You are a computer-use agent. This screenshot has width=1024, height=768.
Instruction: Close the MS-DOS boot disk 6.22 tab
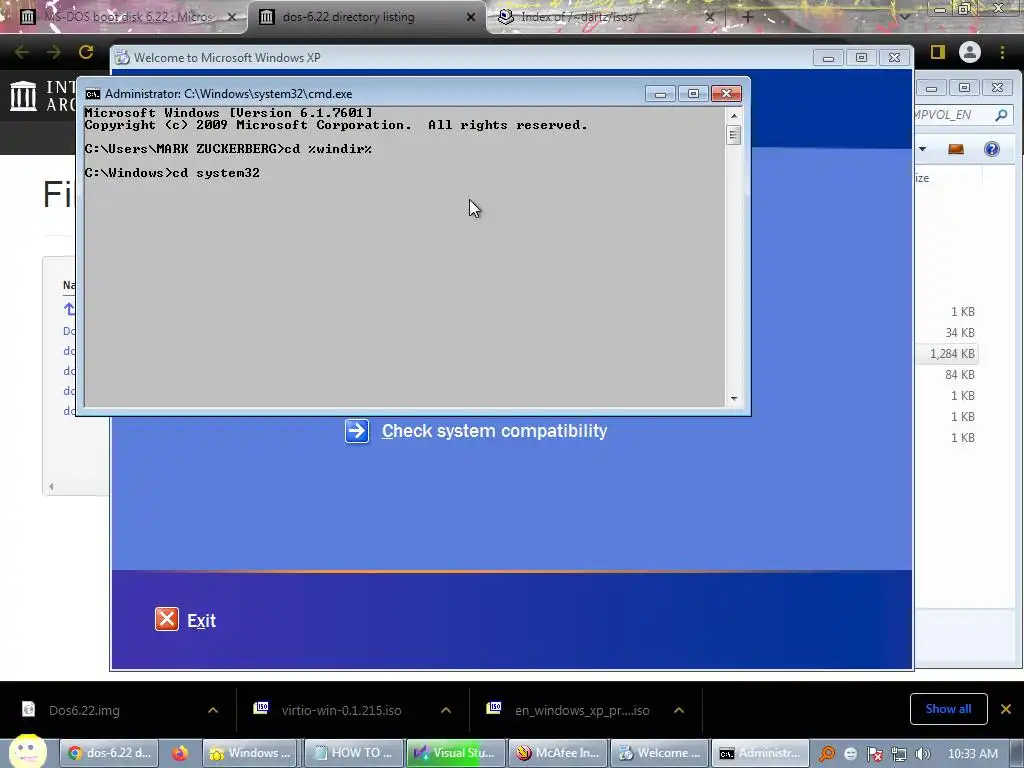coord(231,17)
